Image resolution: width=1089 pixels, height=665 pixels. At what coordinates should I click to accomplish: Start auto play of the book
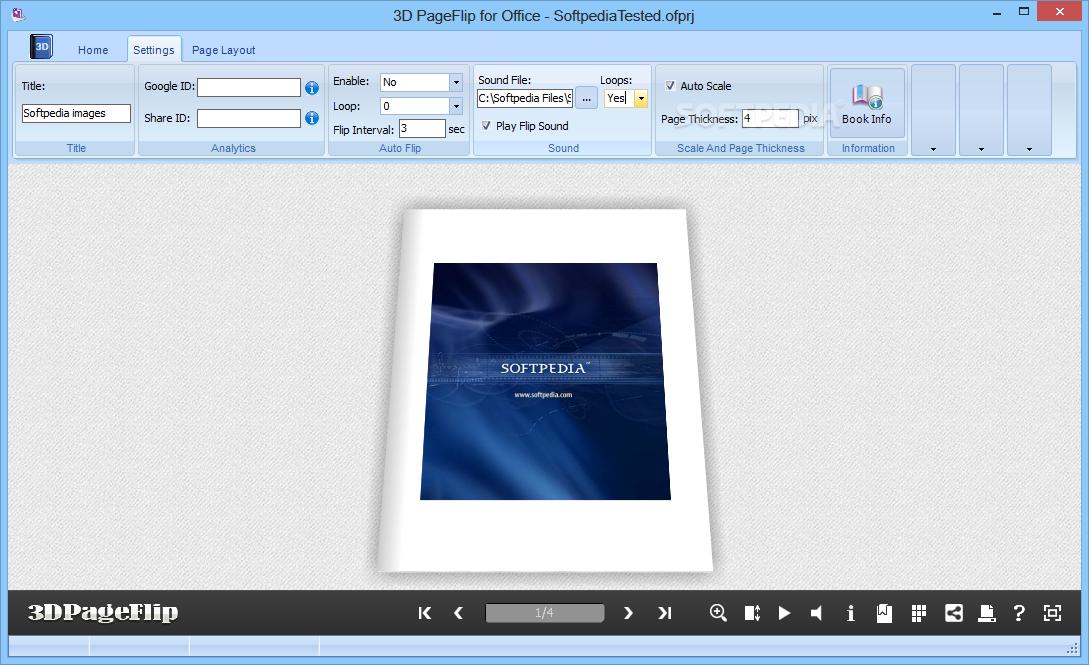point(784,613)
